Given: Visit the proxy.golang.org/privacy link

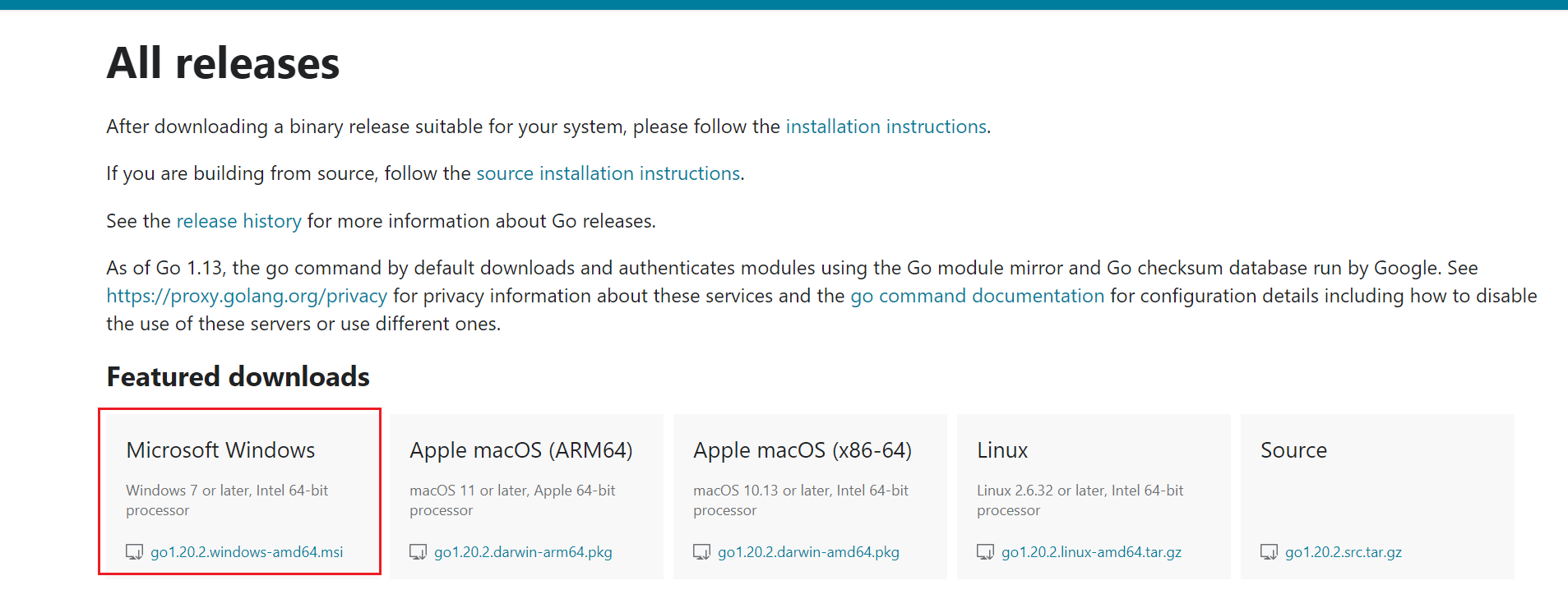Looking at the screenshot, I should [x=247, y=296].
